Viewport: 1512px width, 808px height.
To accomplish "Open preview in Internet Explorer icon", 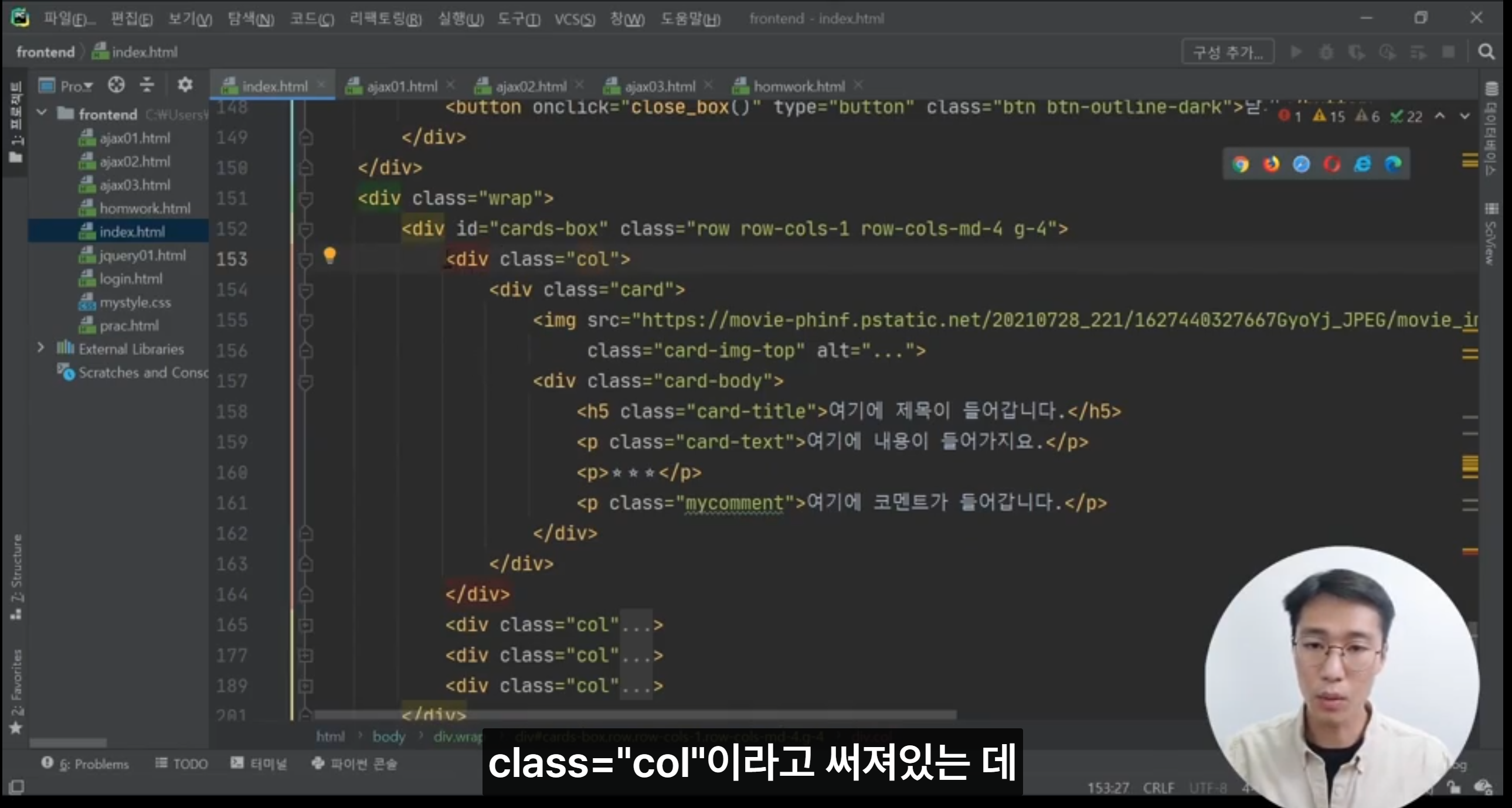I will (1363, 163).
